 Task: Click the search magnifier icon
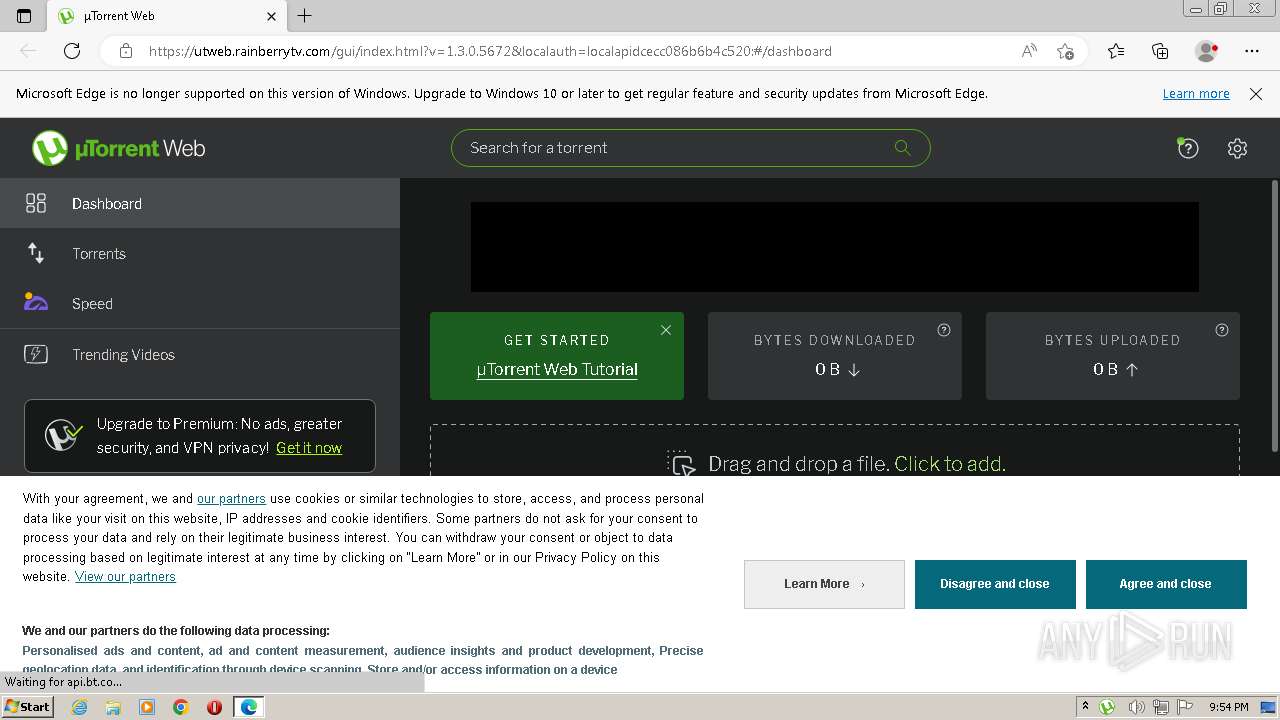(902, 147)
